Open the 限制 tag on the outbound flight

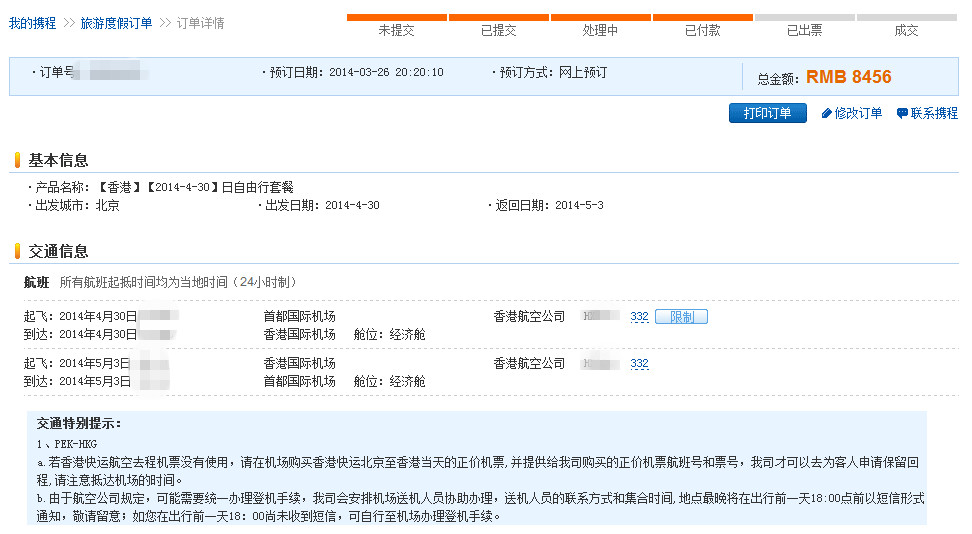point(681,317)
